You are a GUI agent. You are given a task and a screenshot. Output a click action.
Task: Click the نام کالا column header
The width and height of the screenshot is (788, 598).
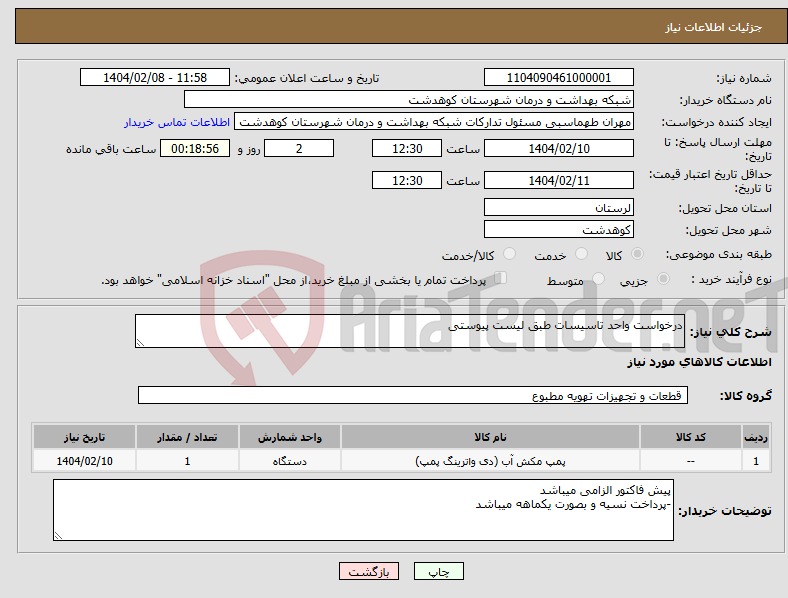pyautogui.click(x=490, y=437)
